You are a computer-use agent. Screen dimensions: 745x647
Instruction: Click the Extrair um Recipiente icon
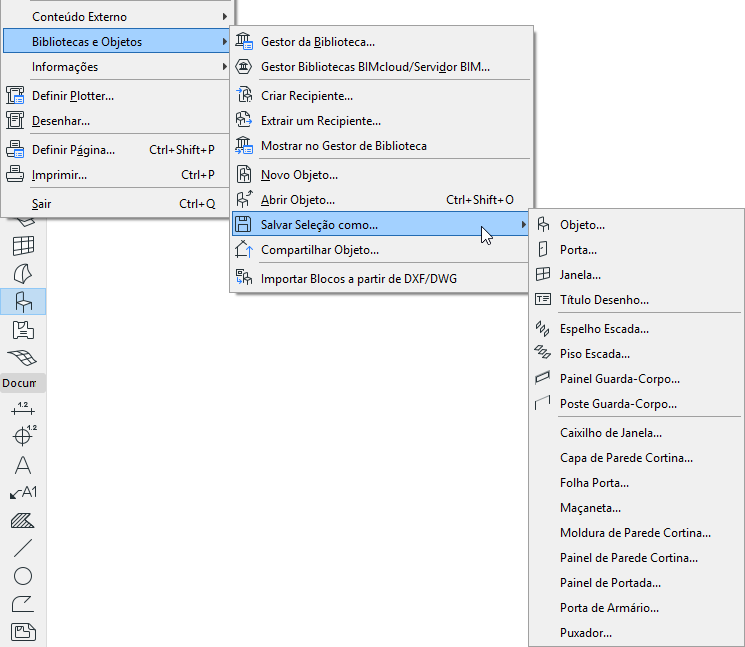(x=244, y=120)
